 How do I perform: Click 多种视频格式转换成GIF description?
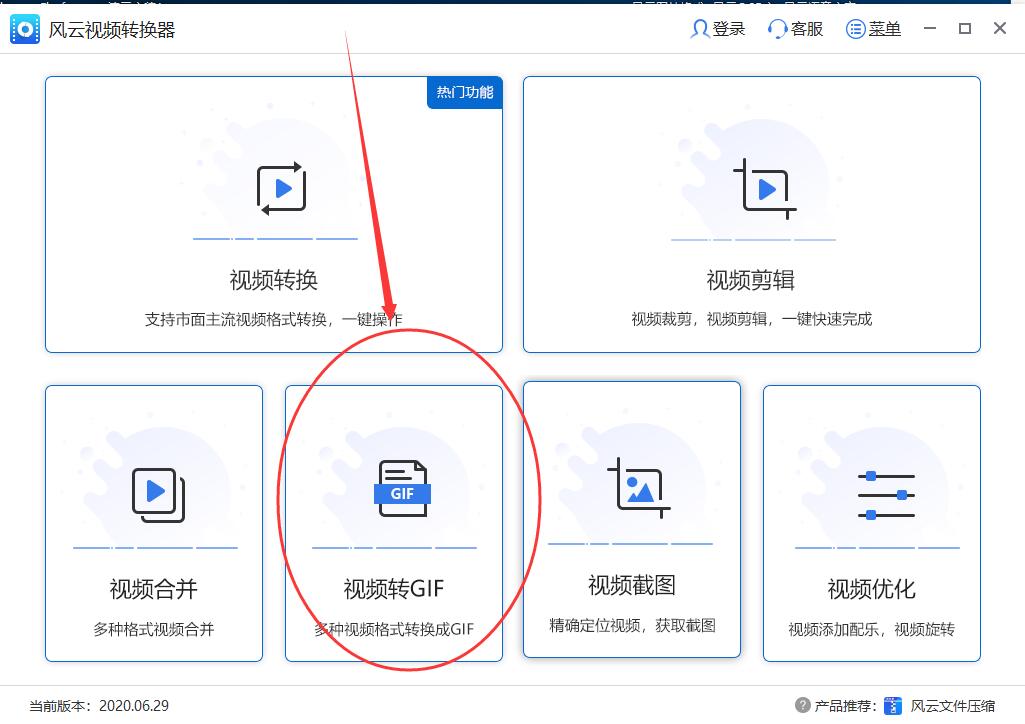tap(394, 629)
